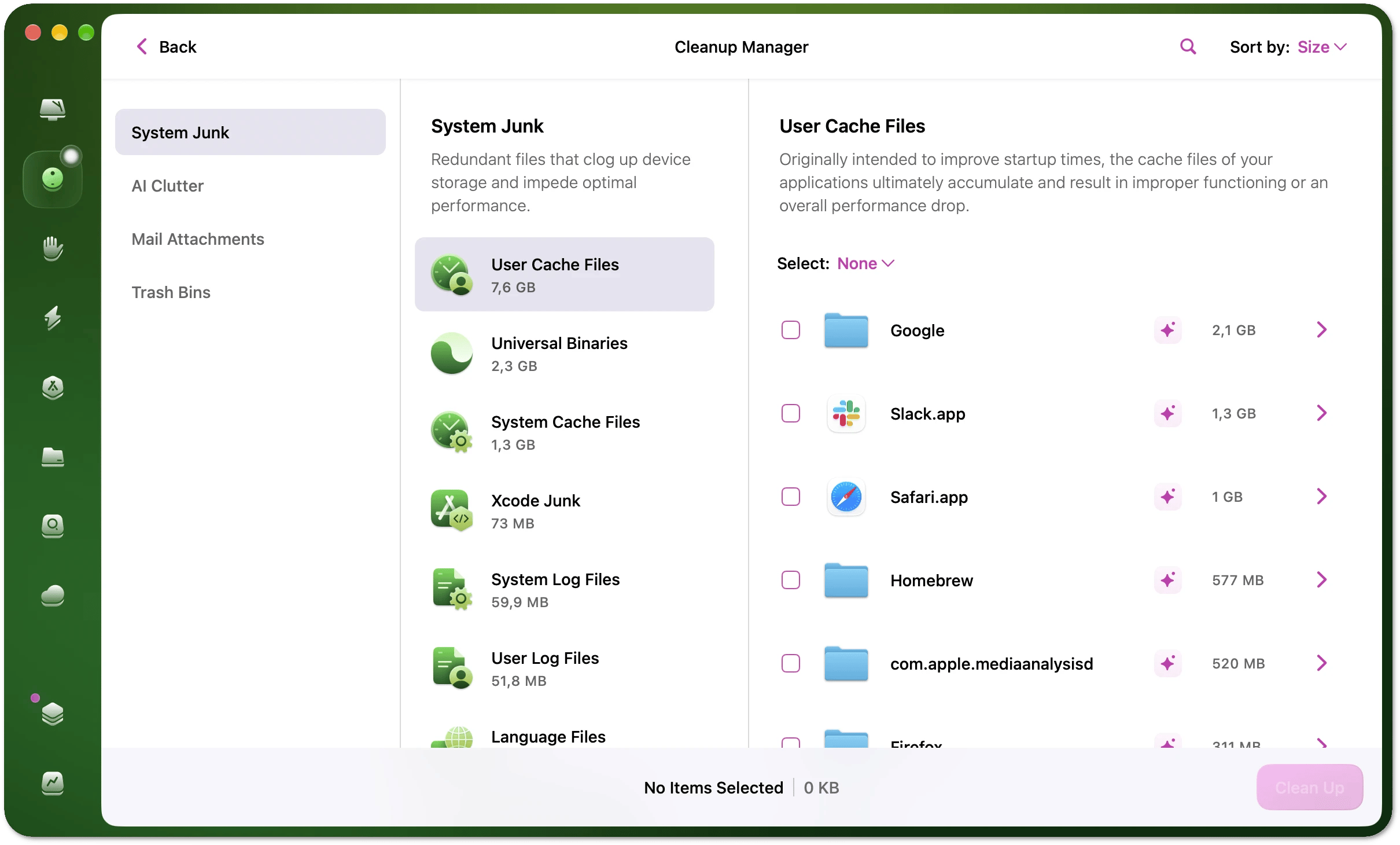Select System Log Files item
The image size is (1400, 845).
pos(565,590)
